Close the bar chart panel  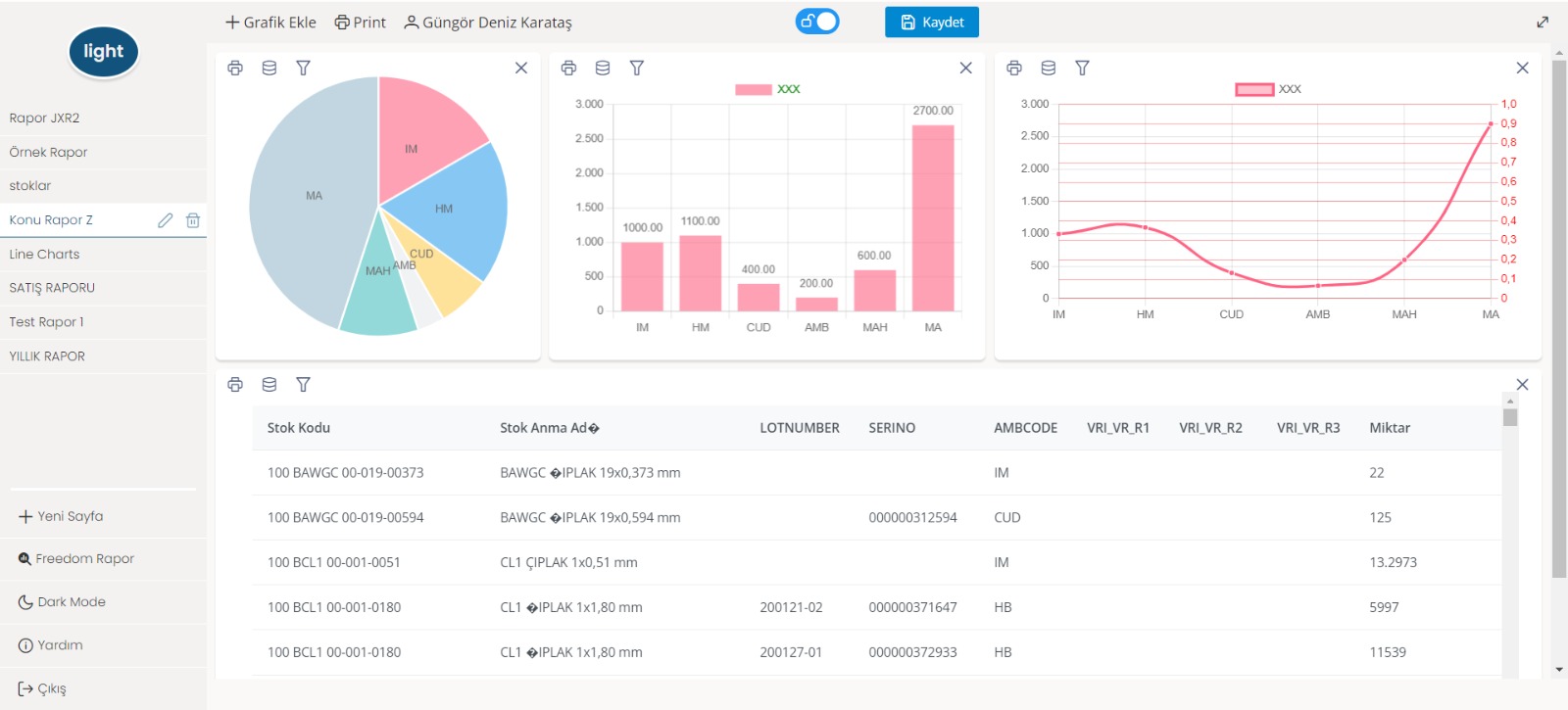tap(965, 68)
